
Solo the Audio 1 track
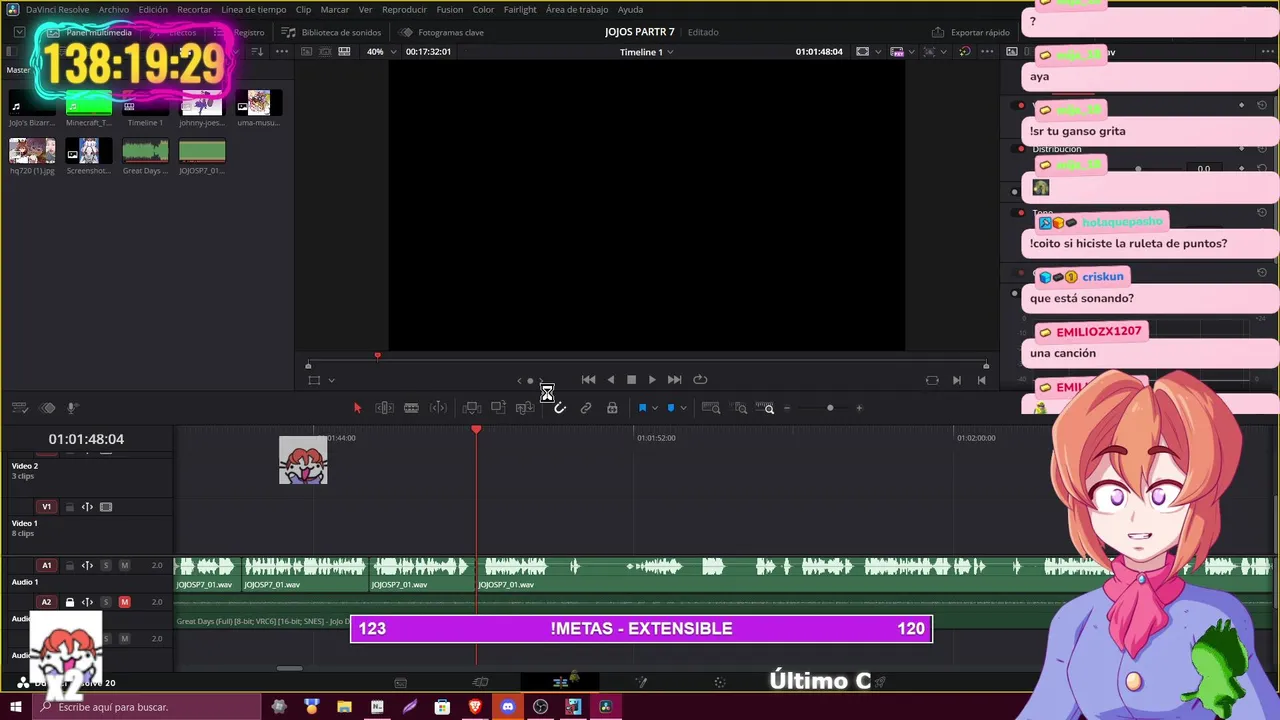point(106,566)
